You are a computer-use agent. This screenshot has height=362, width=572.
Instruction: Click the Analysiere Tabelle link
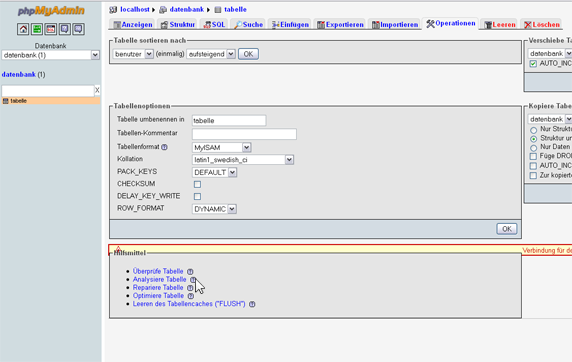159,280
